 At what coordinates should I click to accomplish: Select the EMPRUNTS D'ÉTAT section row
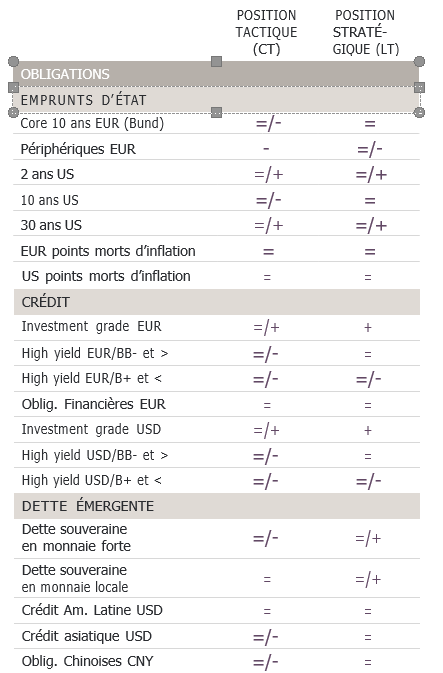[216, 100]
